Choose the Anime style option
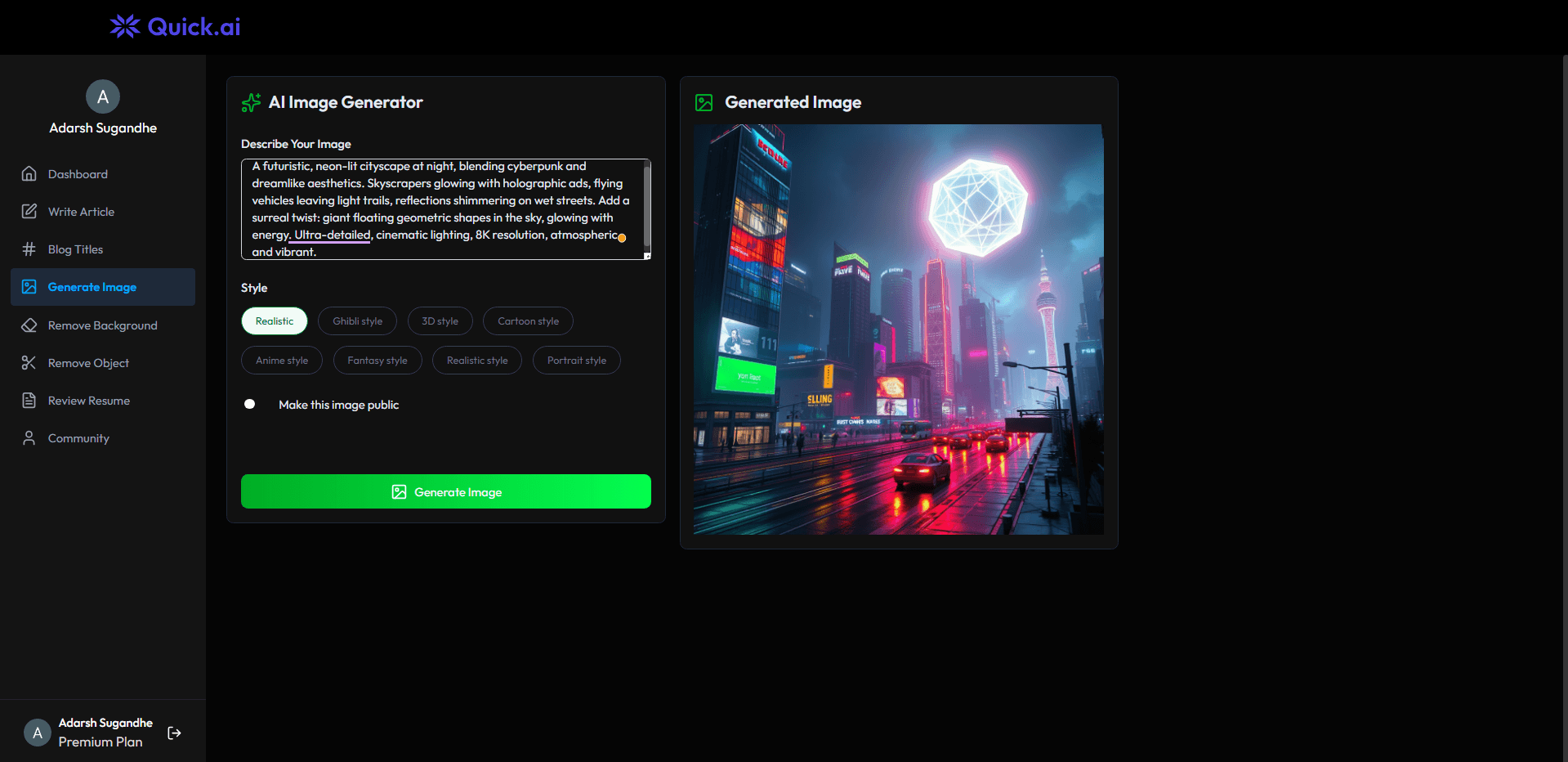 point(281,360)
